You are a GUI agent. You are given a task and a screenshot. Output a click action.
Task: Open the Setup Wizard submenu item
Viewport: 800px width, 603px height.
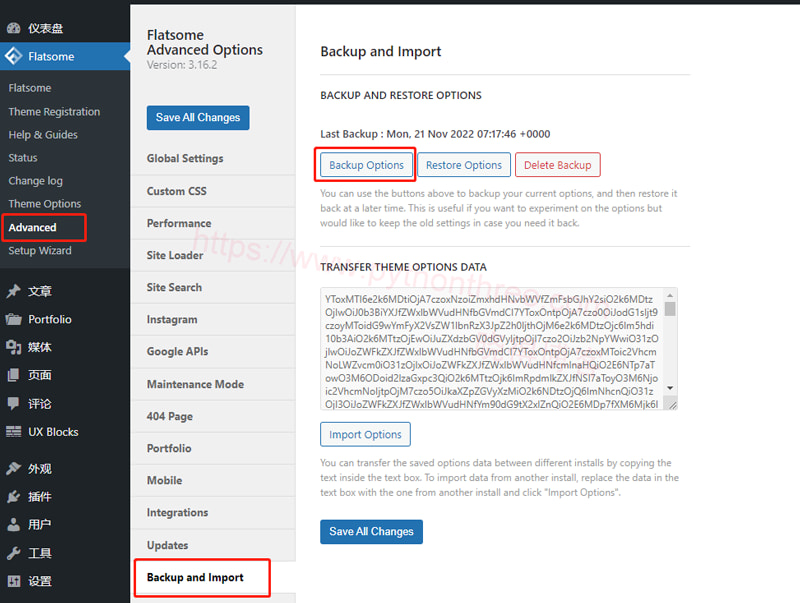[x=40, y=250]
